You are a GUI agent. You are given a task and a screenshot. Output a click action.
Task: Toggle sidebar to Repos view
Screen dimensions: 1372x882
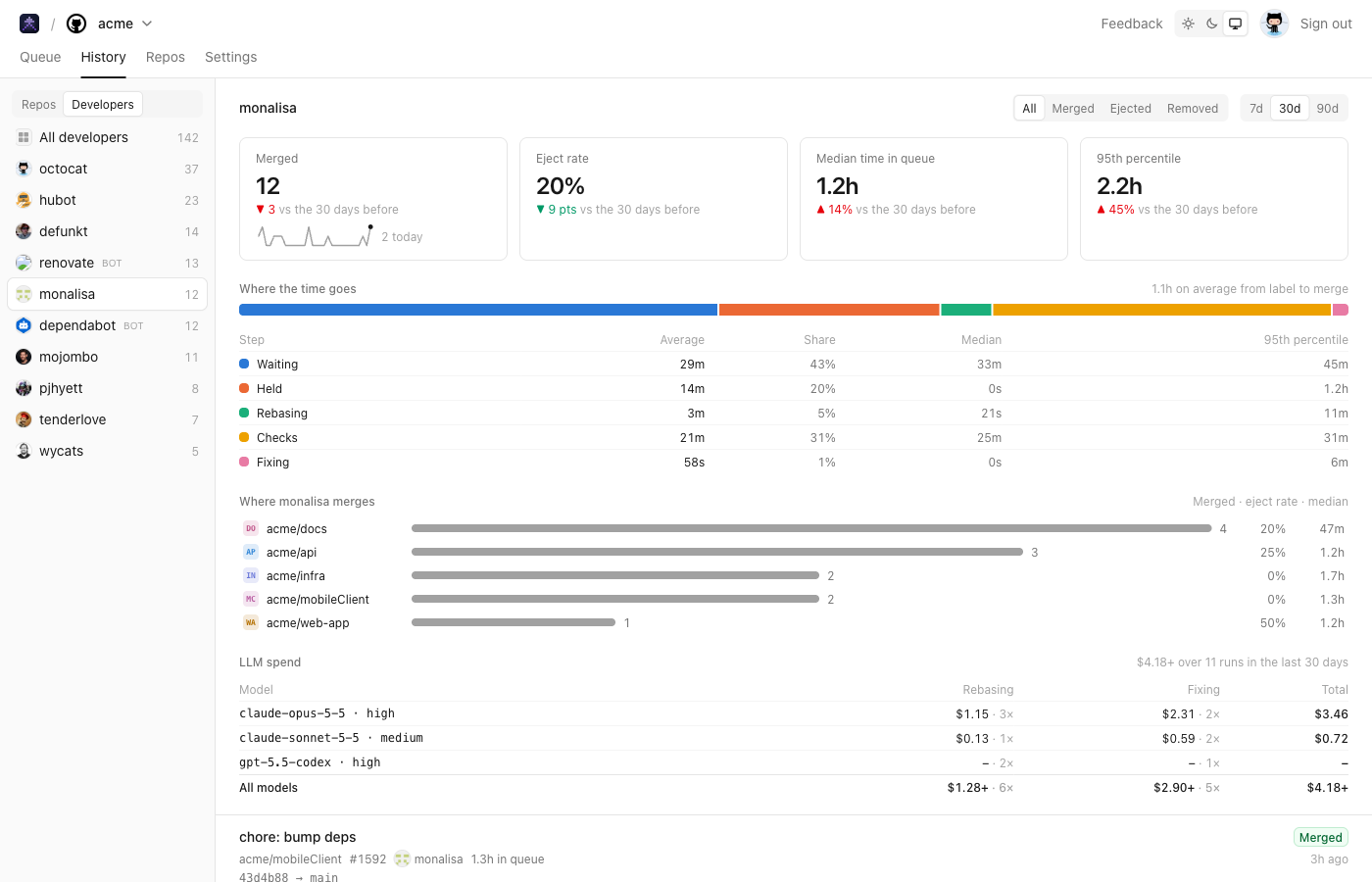coord(39,105)
